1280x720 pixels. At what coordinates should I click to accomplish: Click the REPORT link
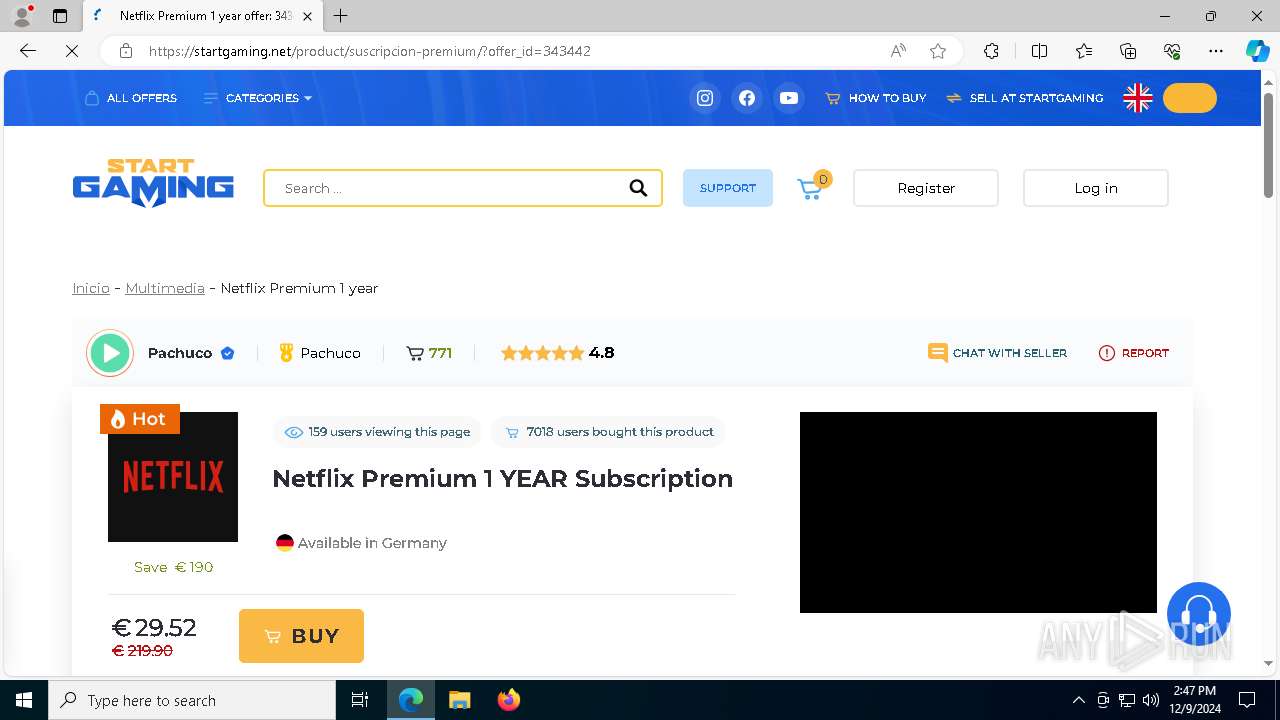(1134, 353)
